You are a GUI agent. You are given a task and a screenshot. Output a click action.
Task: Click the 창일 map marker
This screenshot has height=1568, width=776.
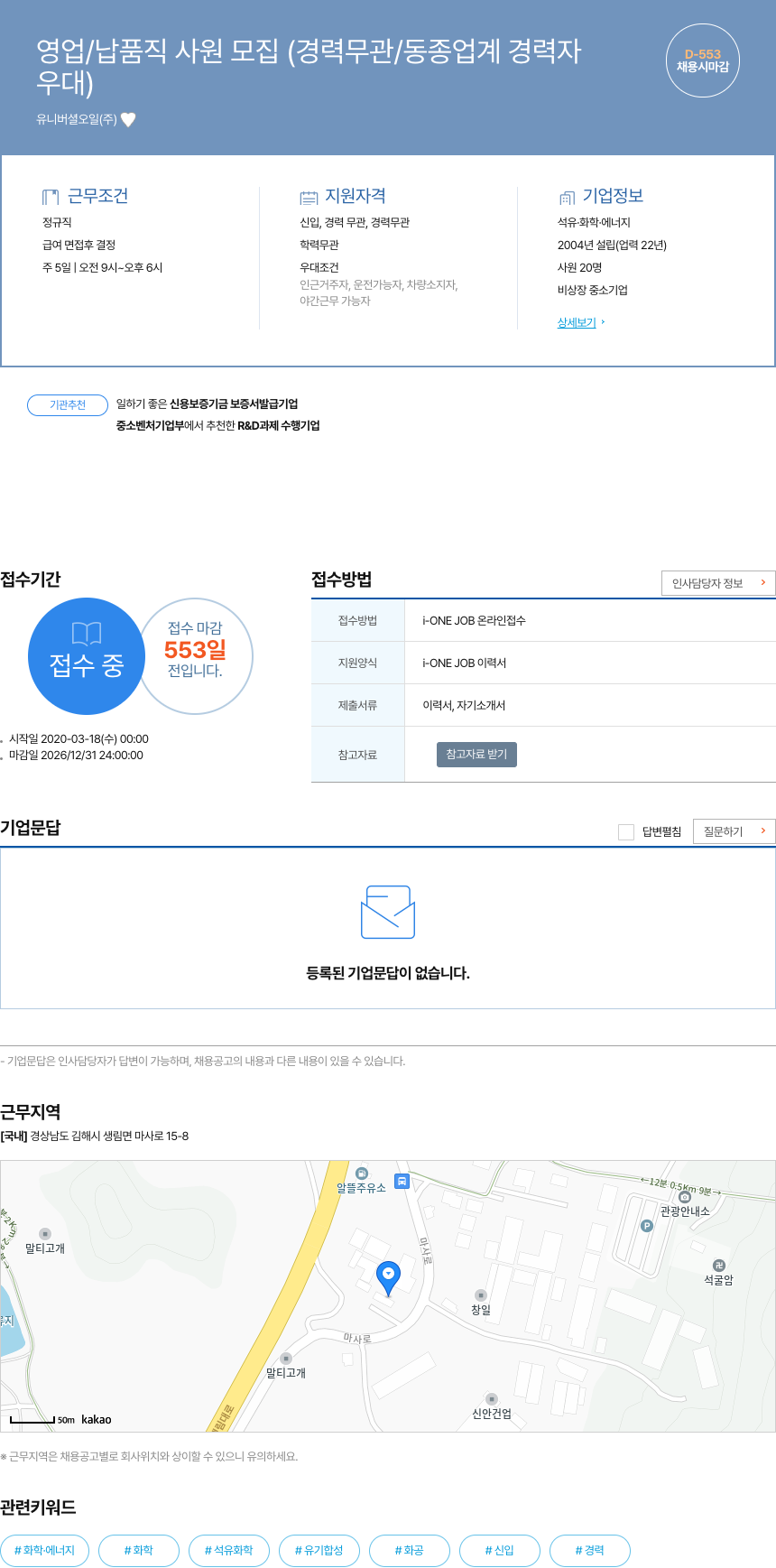pos(481,1295)
